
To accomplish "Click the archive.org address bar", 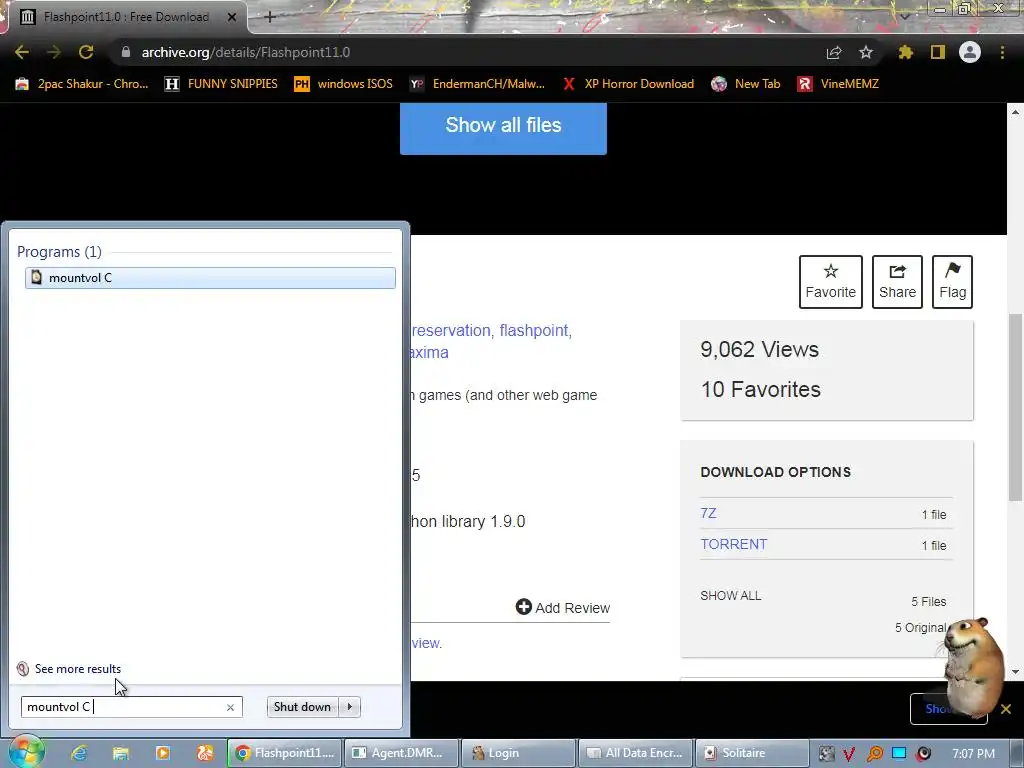I will coord(470,52).
